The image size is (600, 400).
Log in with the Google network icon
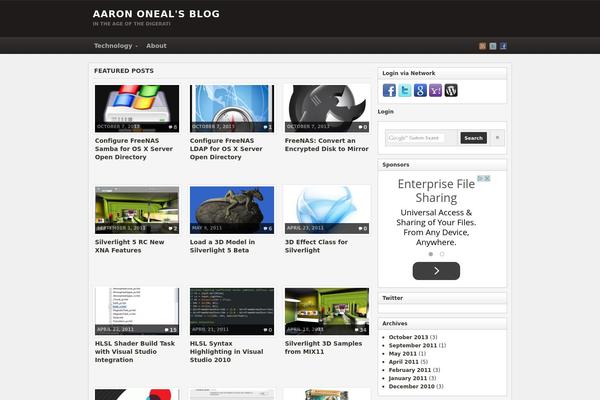[x=420, y=90]
